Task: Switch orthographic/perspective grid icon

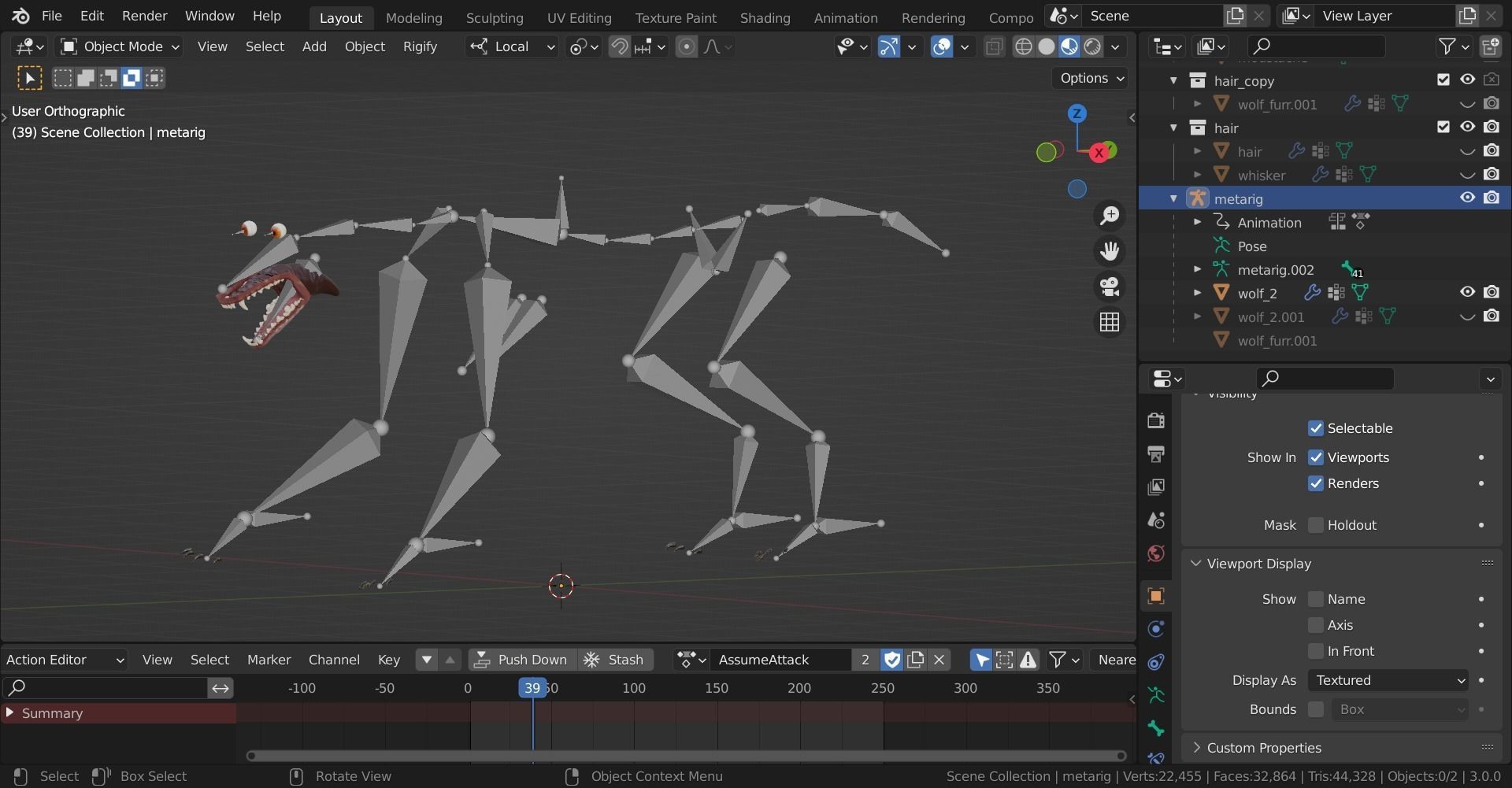Action: (1110, 322)
